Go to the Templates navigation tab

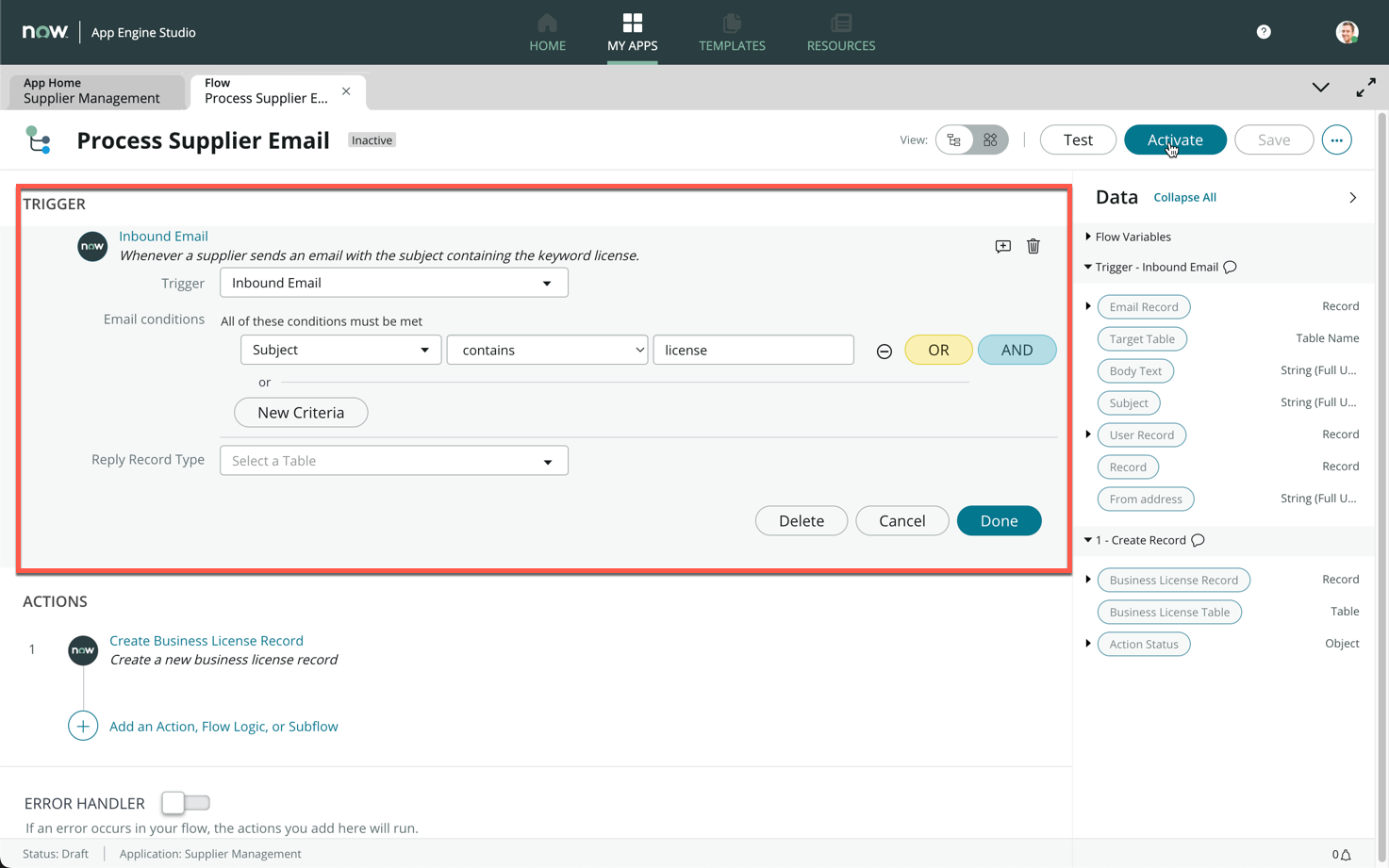pyautogui.click(x=732, y=32)
